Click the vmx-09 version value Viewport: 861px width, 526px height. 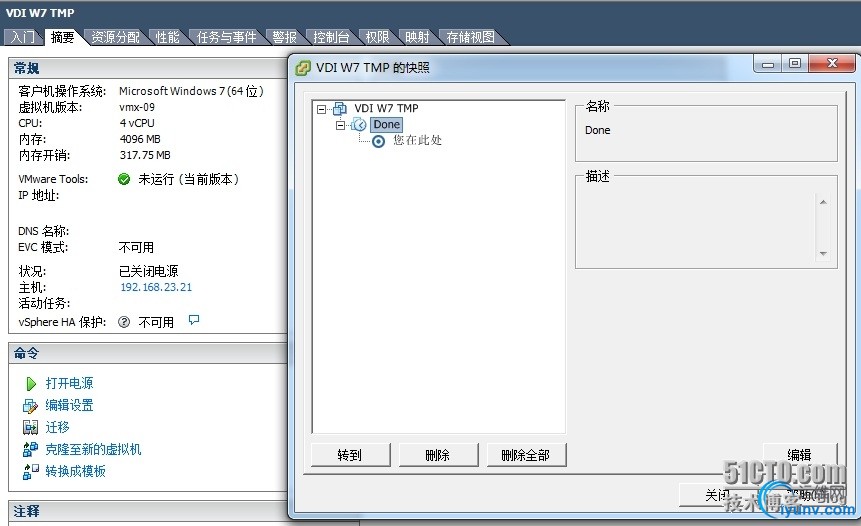coord(137,107)
